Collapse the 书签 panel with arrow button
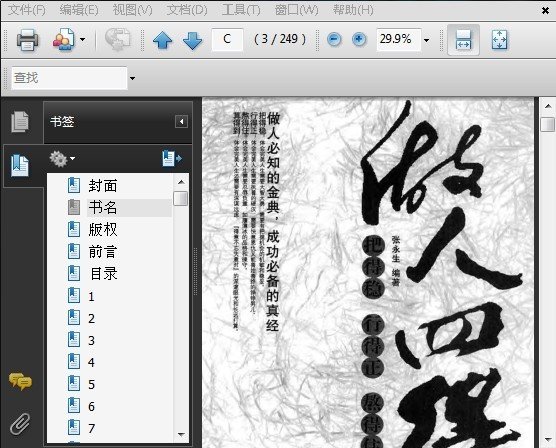Image resolution: width=556 pixels, height=448 pixels. pos(181,122)
